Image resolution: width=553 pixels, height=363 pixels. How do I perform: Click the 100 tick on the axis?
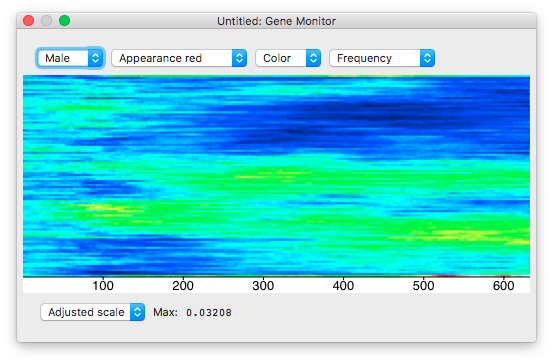(x=103, y=285)
